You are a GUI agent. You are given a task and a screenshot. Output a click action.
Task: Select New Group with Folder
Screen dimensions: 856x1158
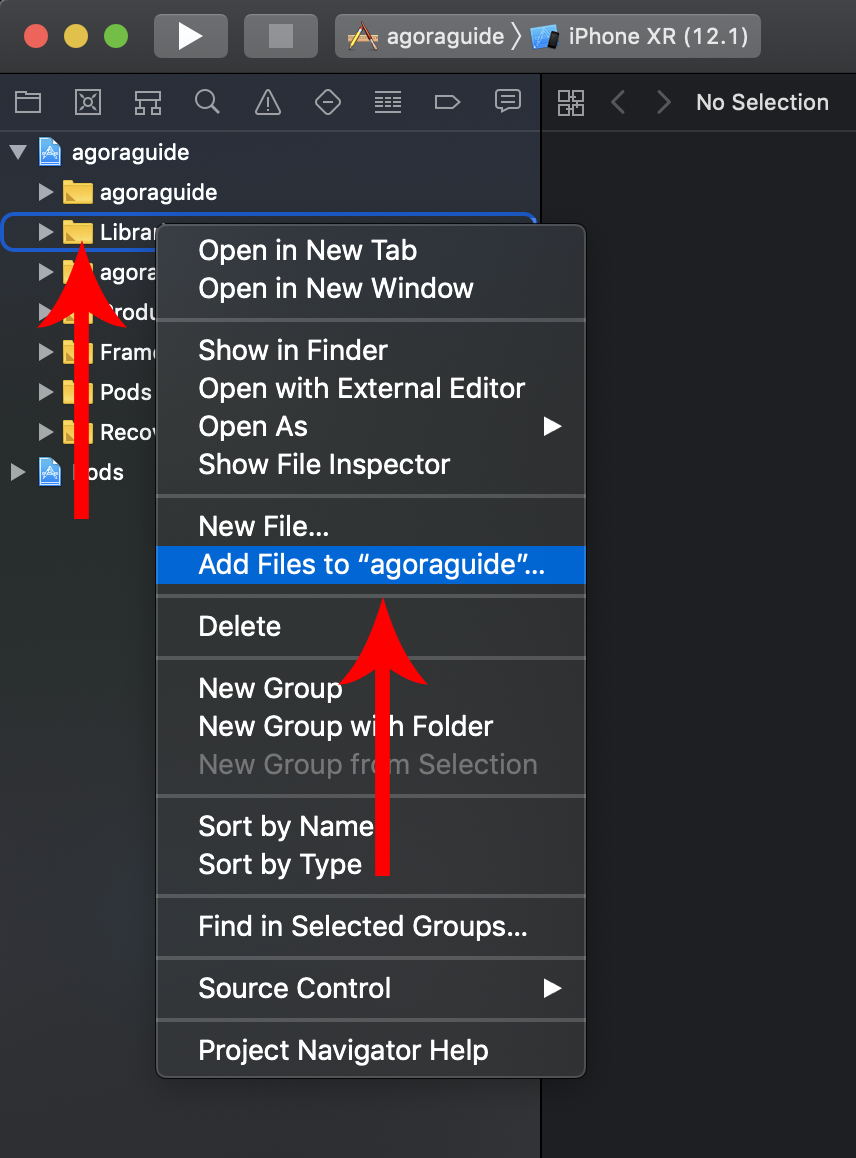(371, 727)
